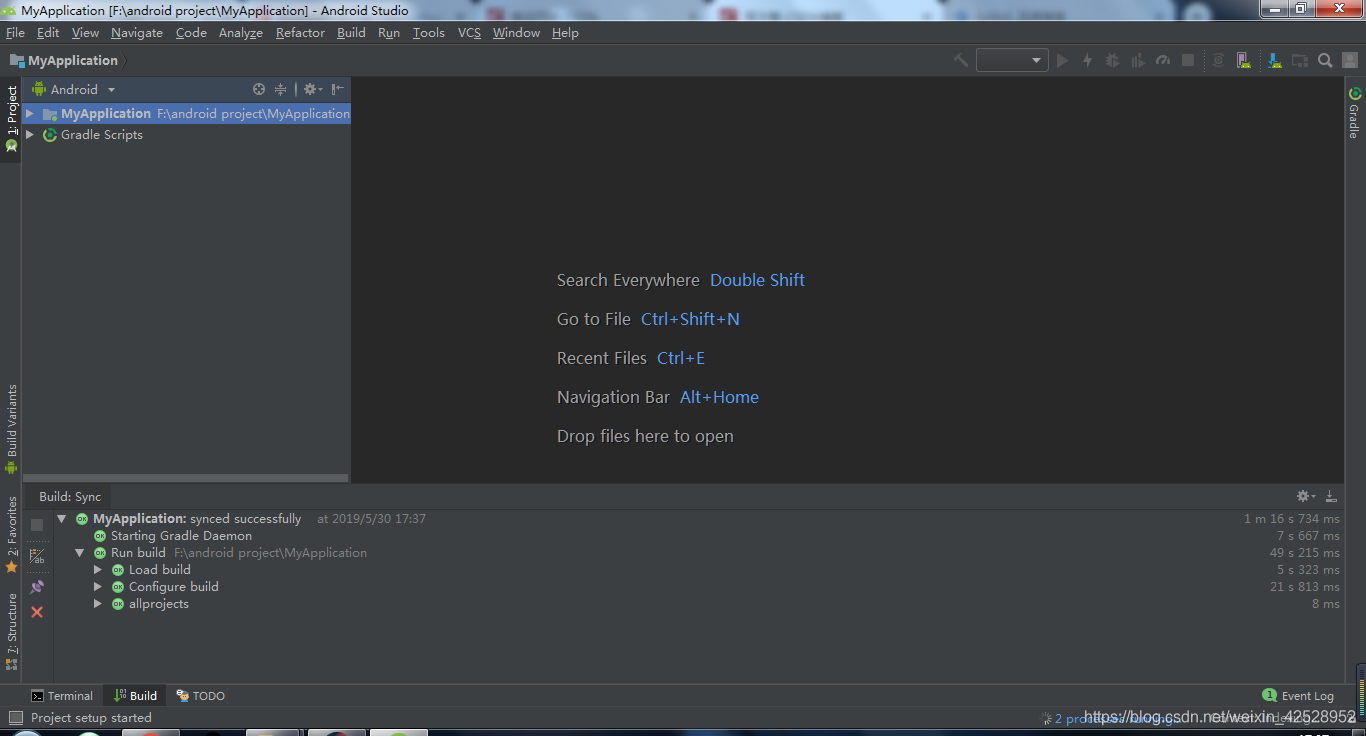This screenshot has height=736, width=1366.
Task: Open the TODO tool window tab
Action: click(x=201, y=696)
